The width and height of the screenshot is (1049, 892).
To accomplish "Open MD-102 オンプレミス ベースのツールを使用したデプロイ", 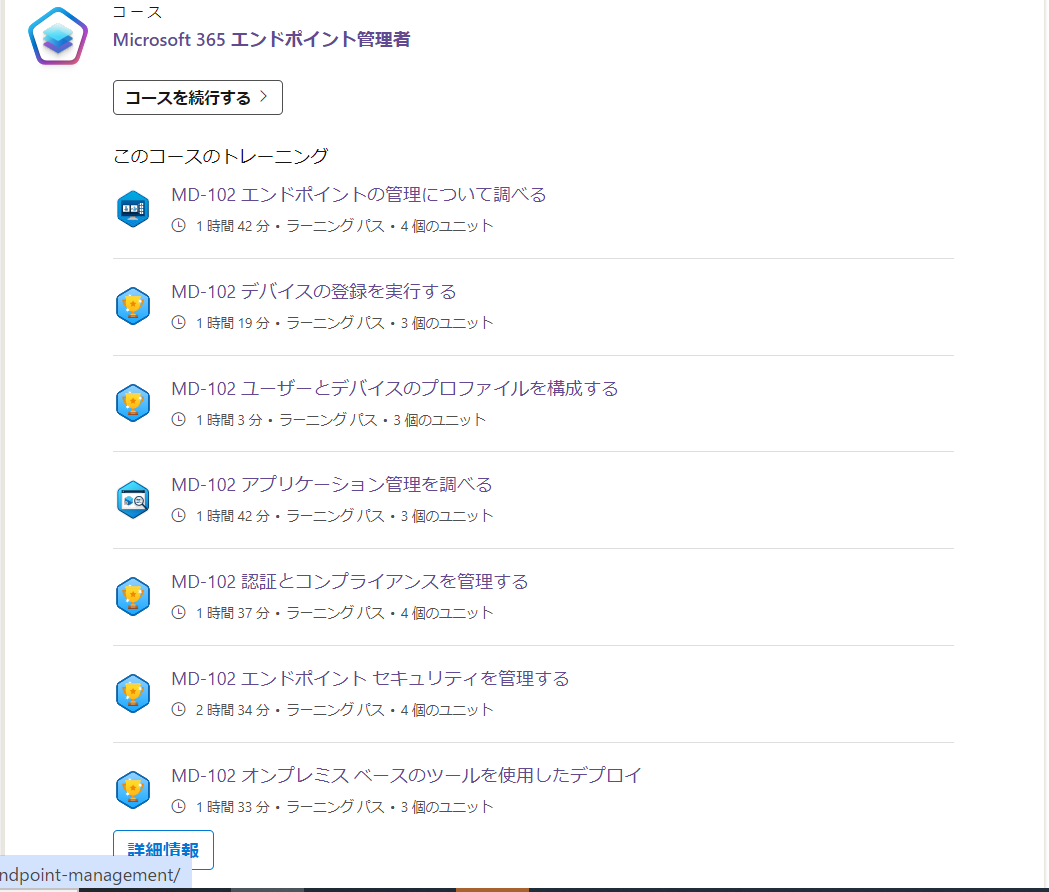I will tap(407, 775).
